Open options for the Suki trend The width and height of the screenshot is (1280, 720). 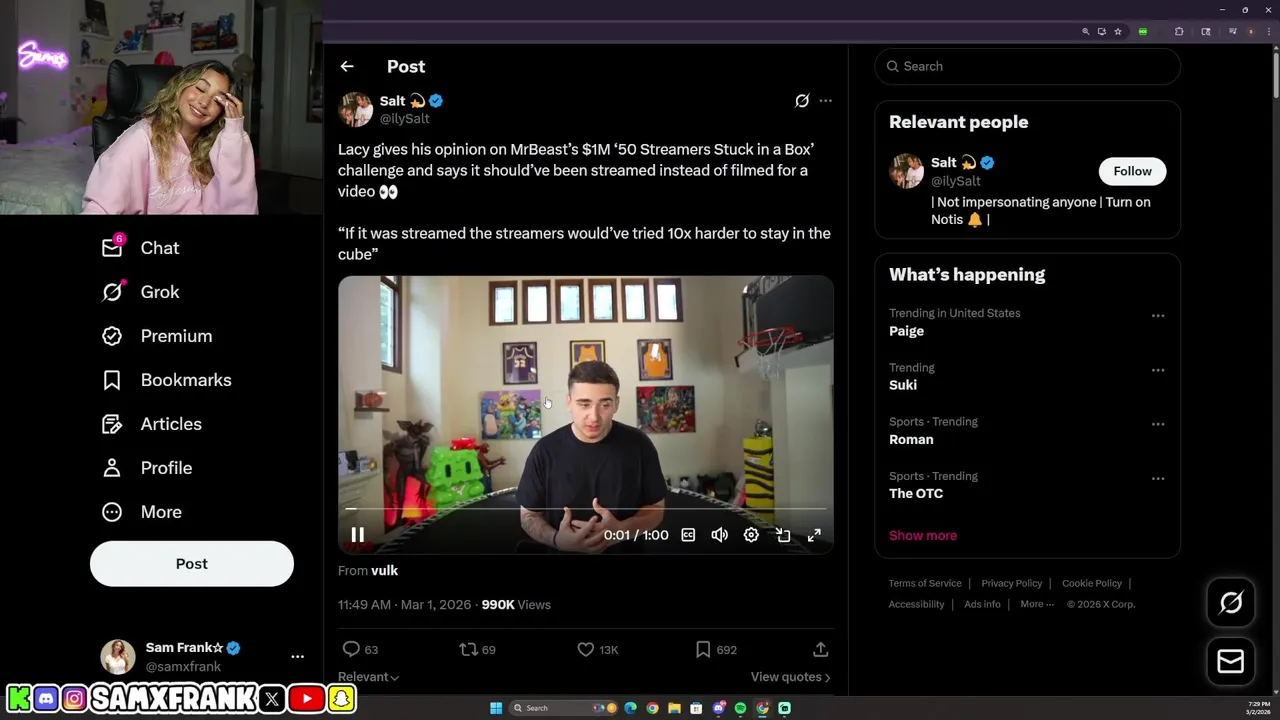pos(1158,370)
